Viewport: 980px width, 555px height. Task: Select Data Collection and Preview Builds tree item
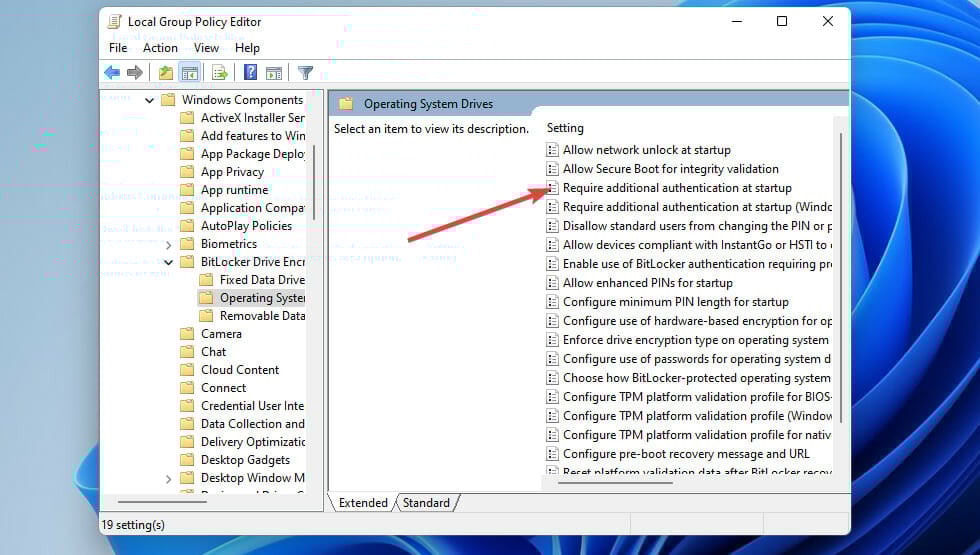(x=252, y=424)
